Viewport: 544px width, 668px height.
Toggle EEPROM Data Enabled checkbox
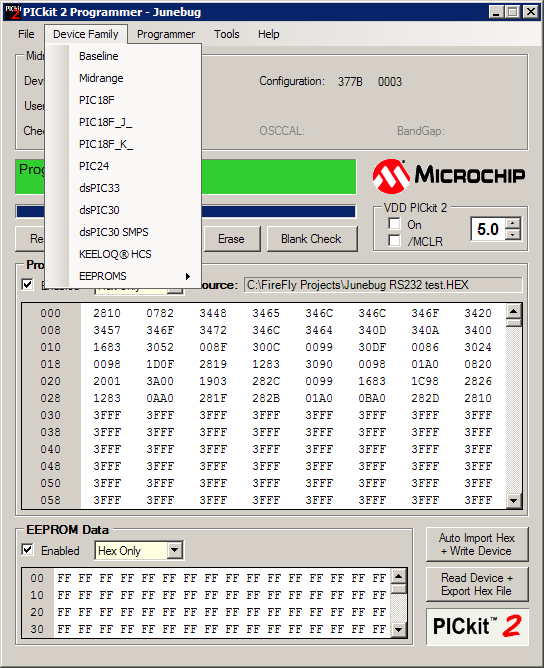[x=27, y=550]
